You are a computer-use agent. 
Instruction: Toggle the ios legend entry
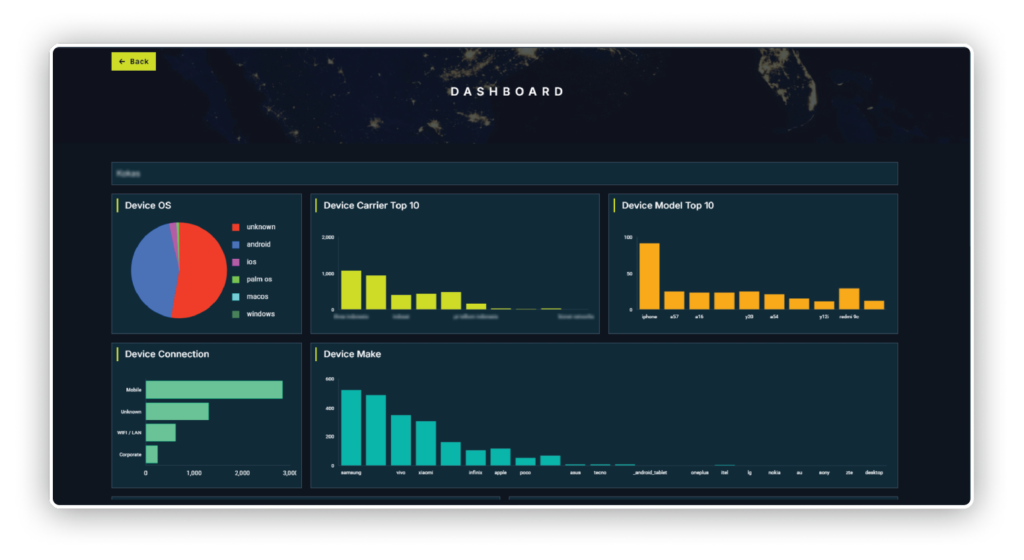coord(251,262)
